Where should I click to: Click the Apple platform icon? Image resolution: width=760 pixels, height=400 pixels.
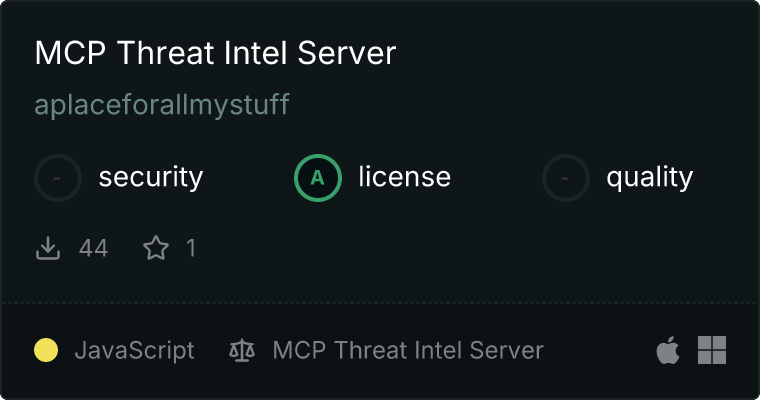pos(668,350)
